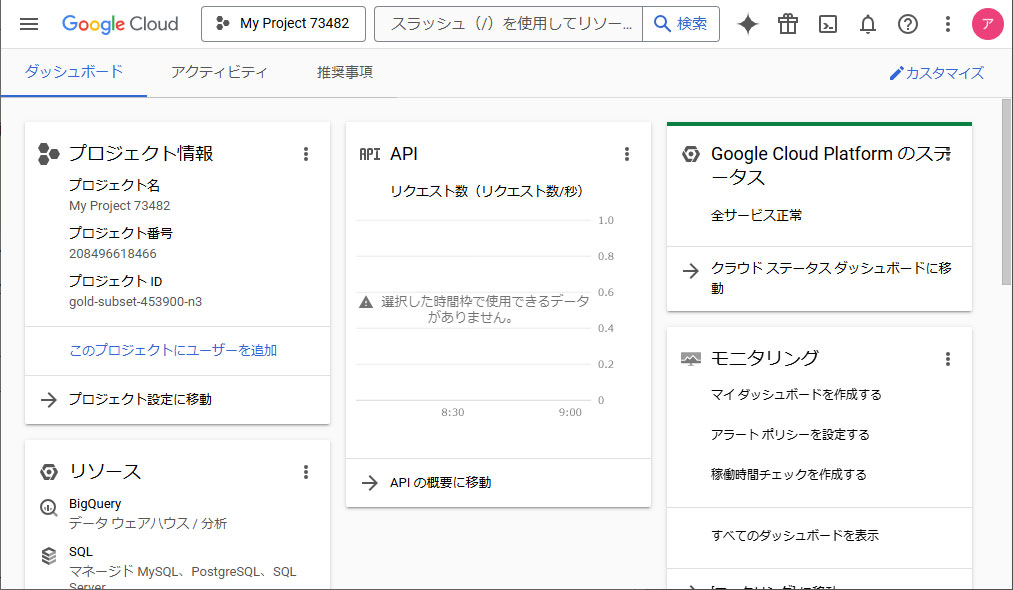Click the page vertical scrollbar
This screenshot has width=1013, height=590.
1007,191
